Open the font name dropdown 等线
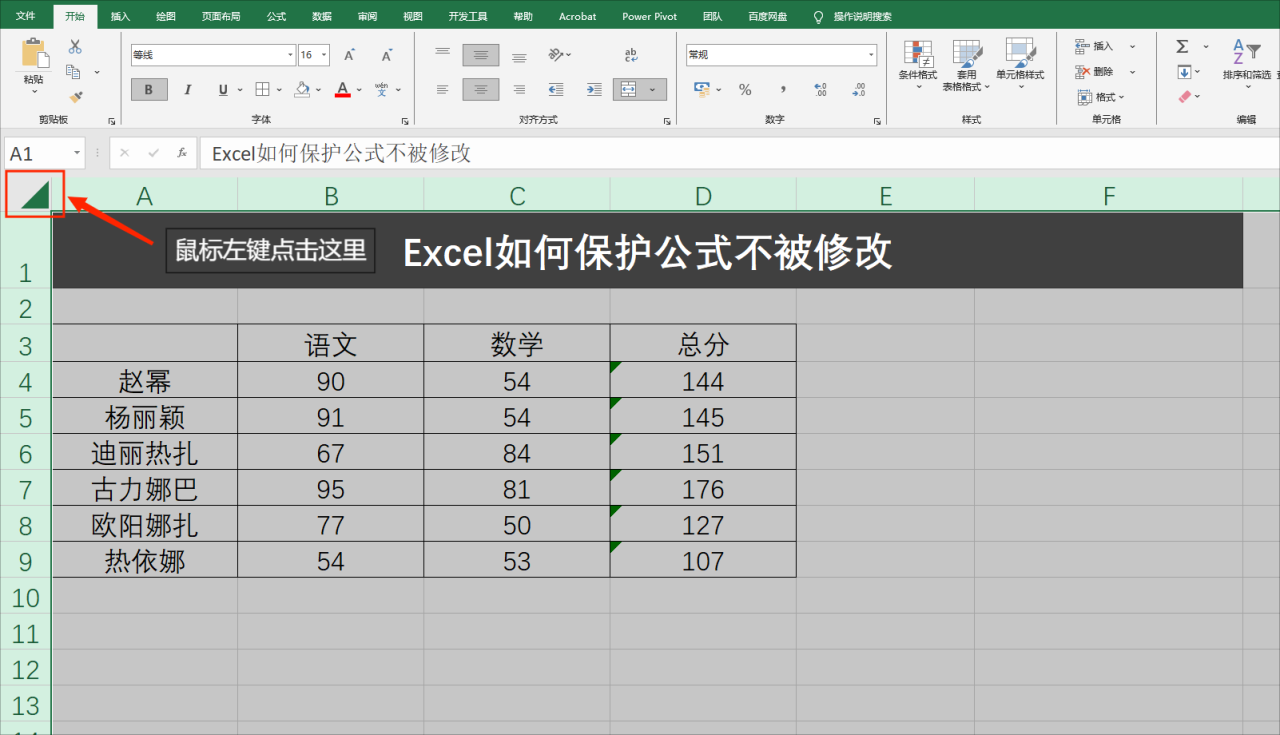1280x735 pixels. (x=291, y=55)
